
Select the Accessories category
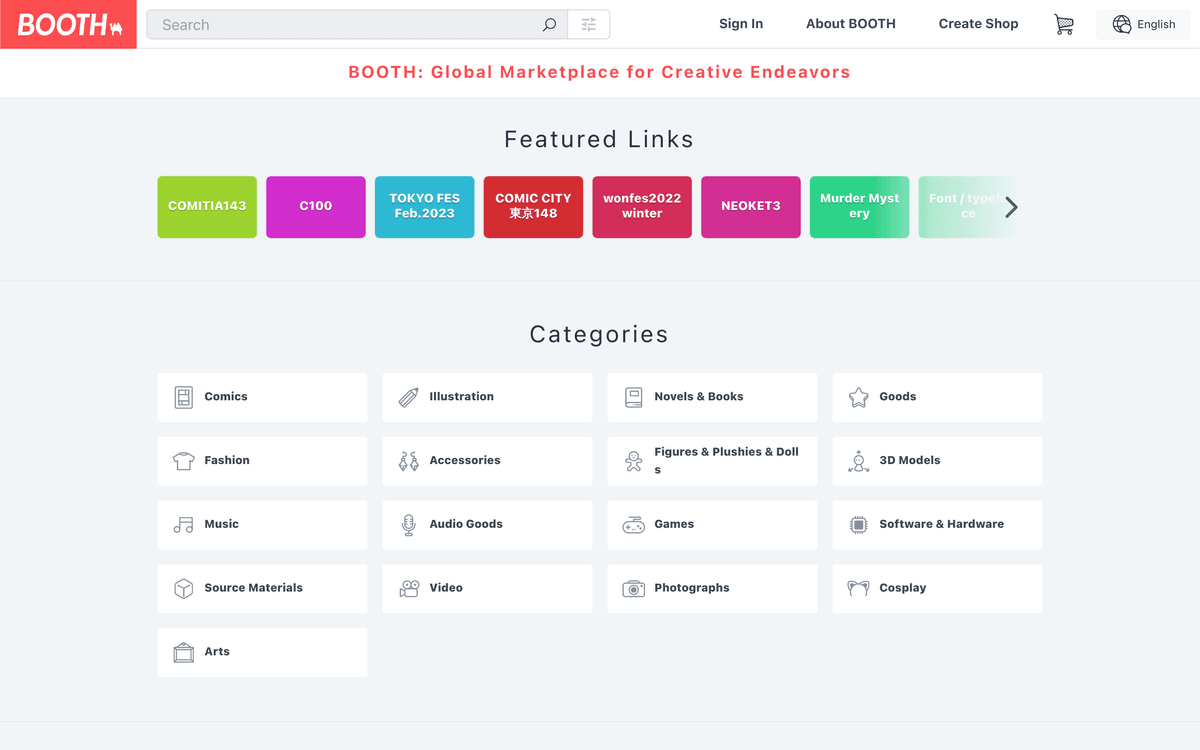tap(487, 461)
